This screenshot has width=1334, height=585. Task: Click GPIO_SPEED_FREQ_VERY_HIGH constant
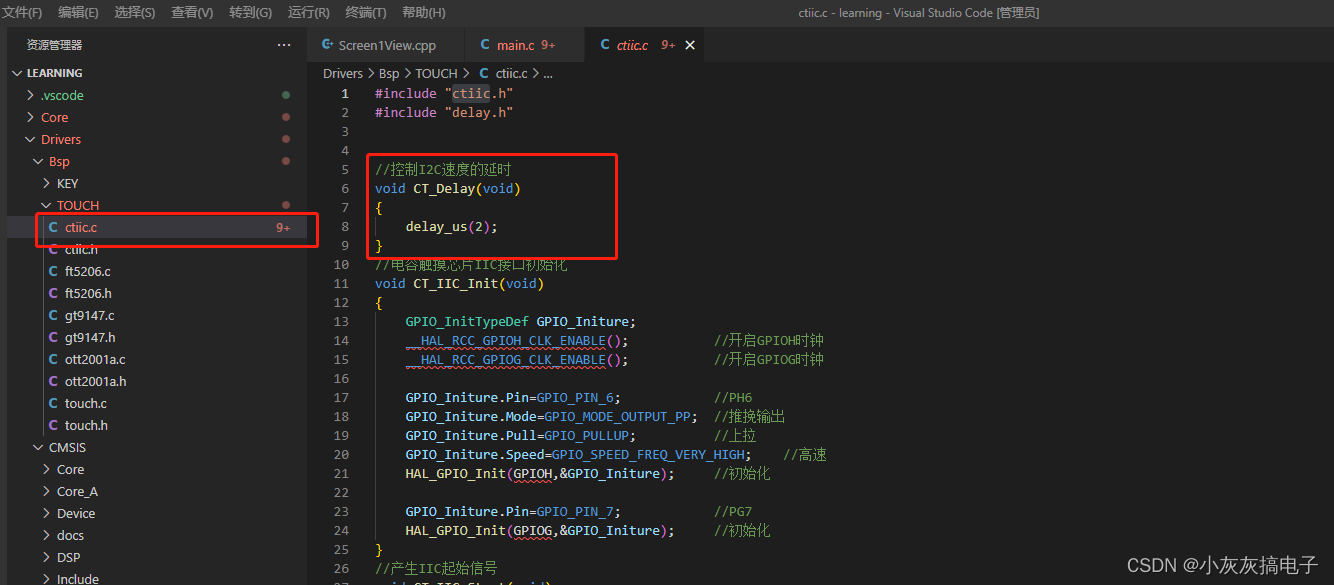[x=648, y=454]
